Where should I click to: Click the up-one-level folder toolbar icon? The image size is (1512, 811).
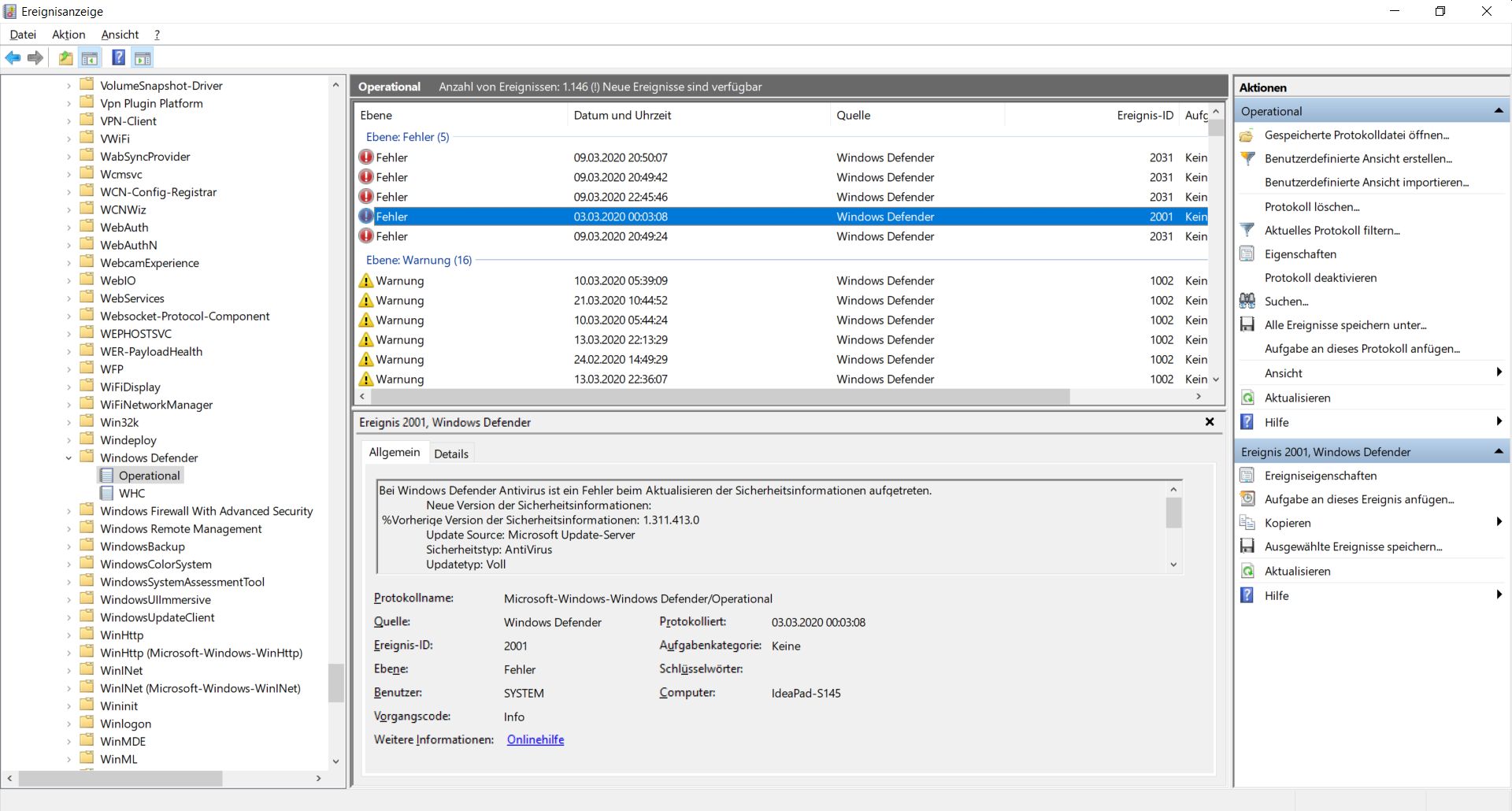tap(66, 57)
